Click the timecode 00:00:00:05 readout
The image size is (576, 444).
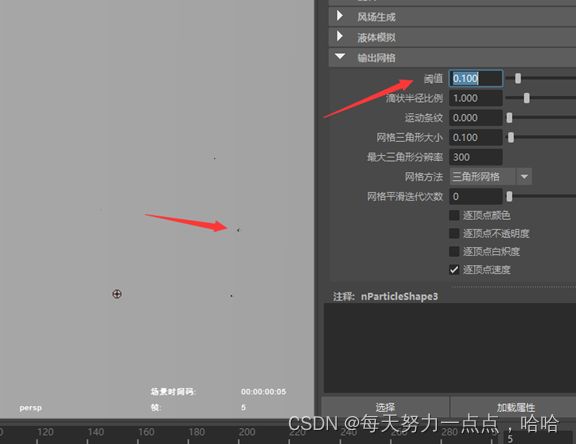(x=263, y=392)
